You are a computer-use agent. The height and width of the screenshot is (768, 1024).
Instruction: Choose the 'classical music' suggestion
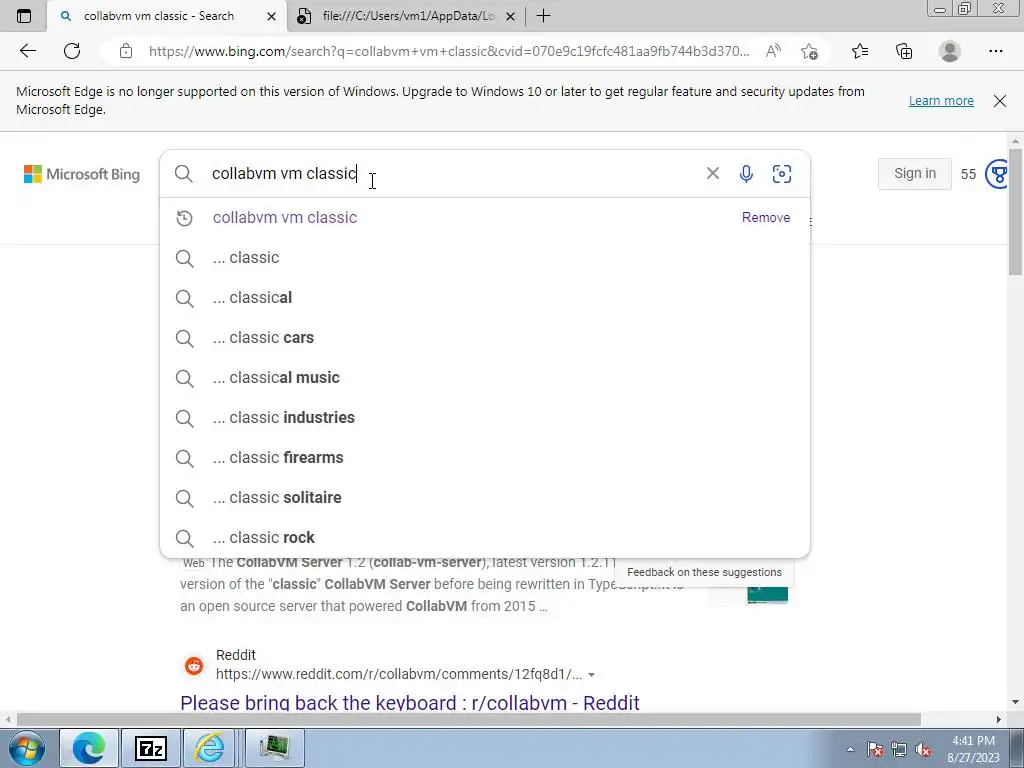tap(485, 377)
